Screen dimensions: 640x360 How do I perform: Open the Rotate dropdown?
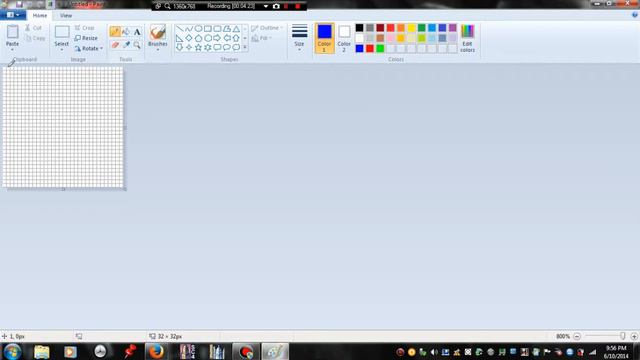[89, 48]
